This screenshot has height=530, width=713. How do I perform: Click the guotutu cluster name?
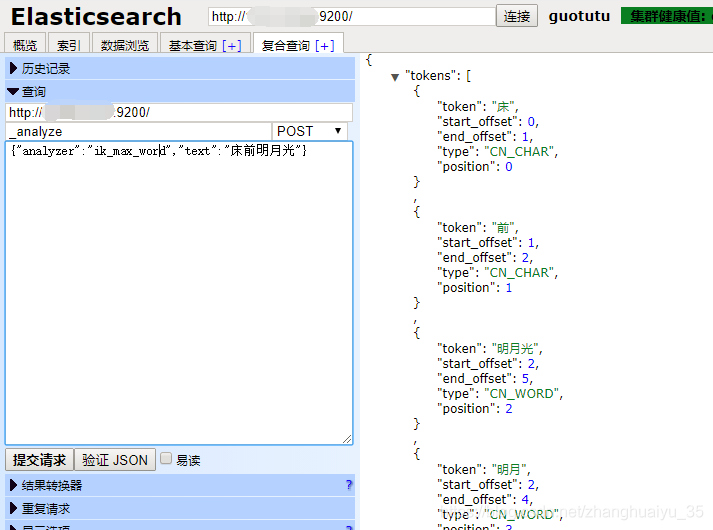(579, 16)
